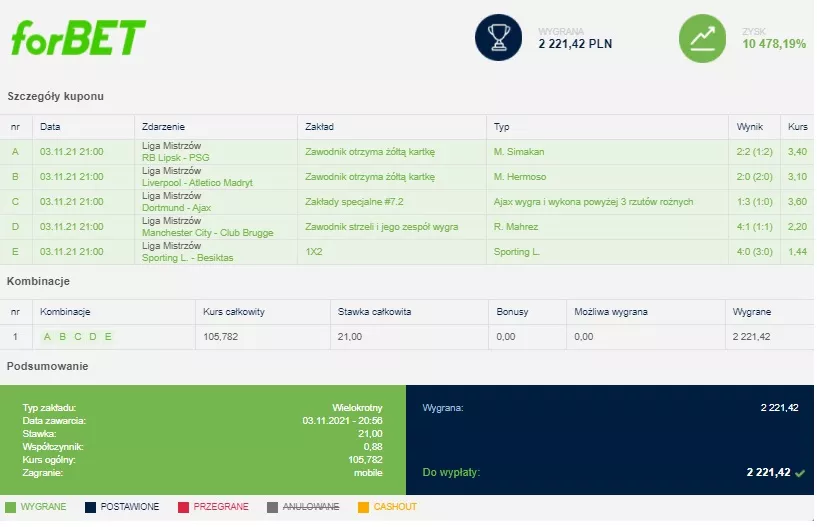The image size is (817, 527).
Task: Click the Wynik column header
Action: click(749, 127)
